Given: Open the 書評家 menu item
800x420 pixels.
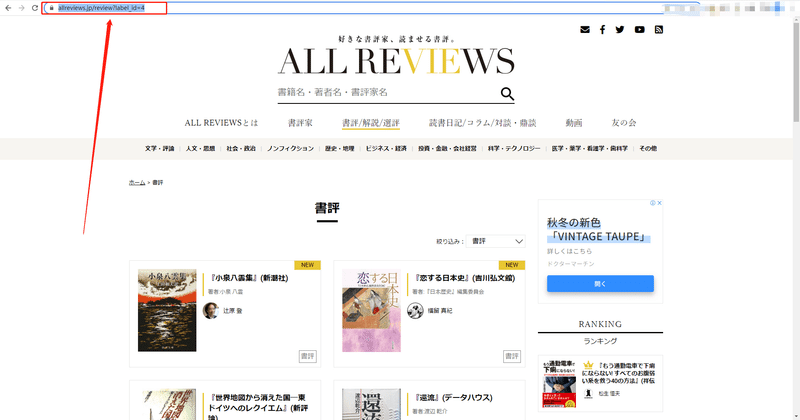Looking at the screenshot, I should [x=300, y=122].
